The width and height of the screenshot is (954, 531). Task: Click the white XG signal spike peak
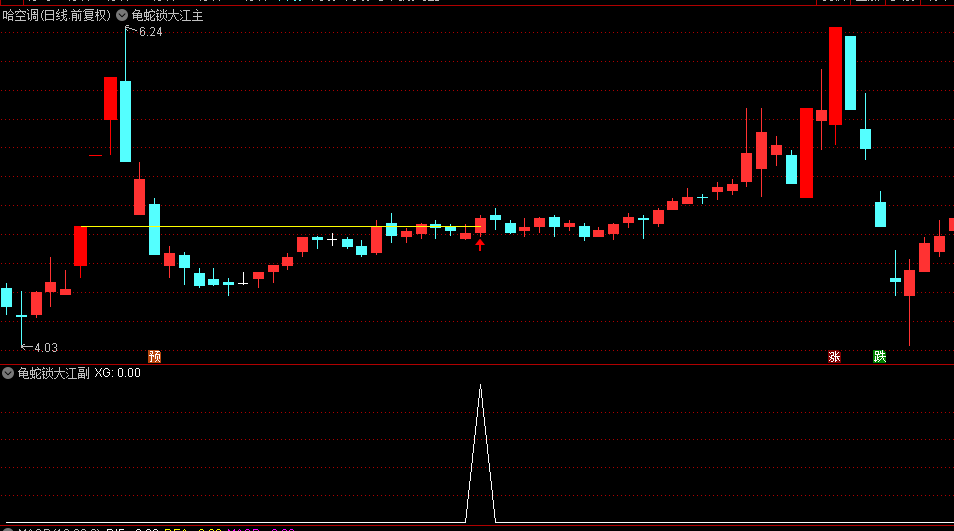[480, 387]
